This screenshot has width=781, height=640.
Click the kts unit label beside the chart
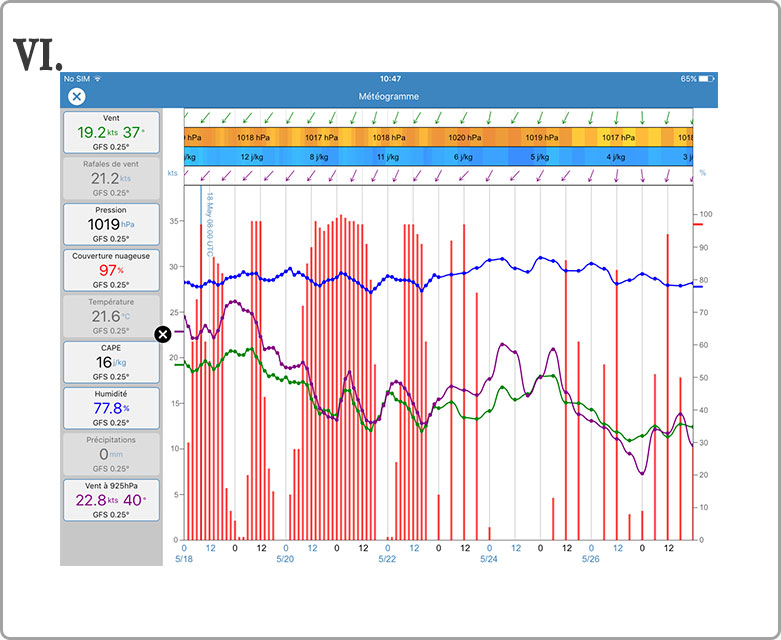click(172, 173)
